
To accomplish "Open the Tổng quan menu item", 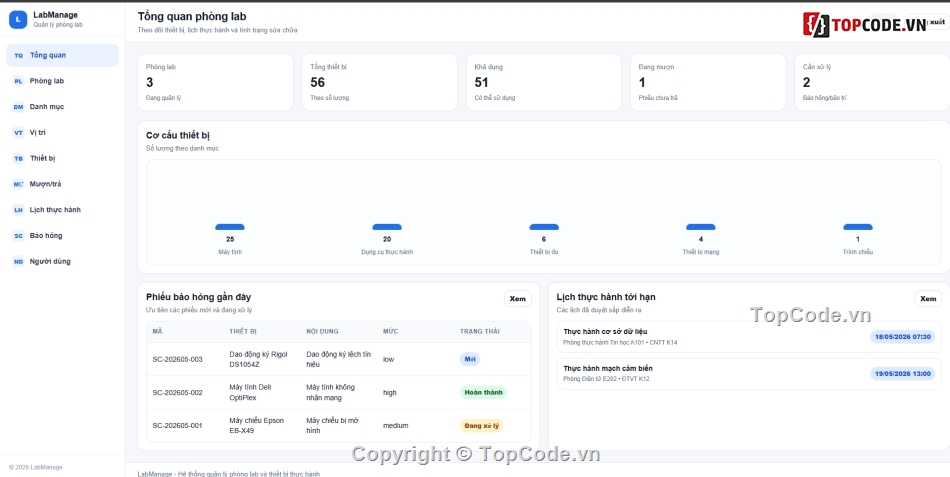I will 62,55.
